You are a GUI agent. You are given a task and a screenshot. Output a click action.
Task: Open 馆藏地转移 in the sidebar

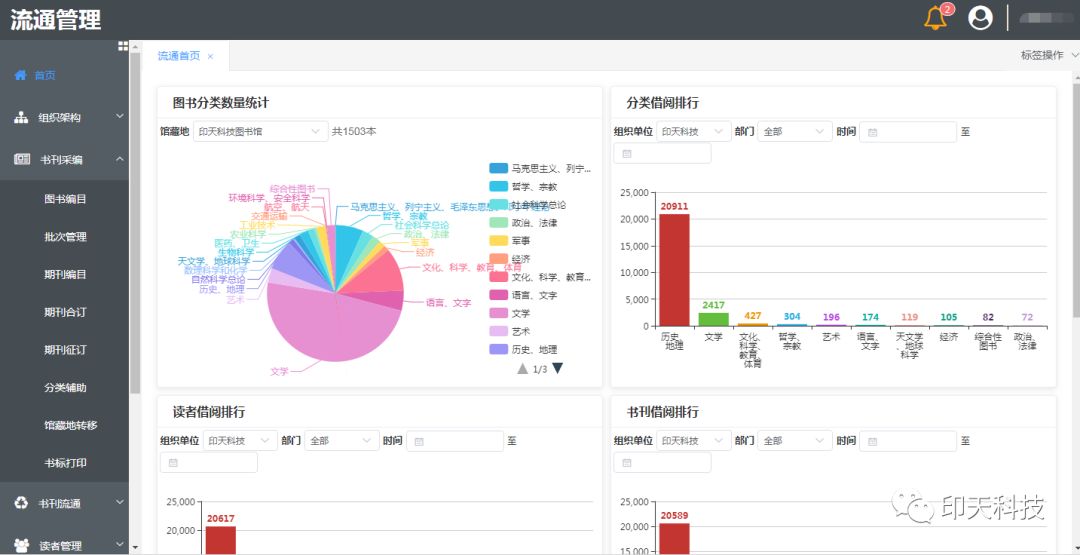pos(65,425)
